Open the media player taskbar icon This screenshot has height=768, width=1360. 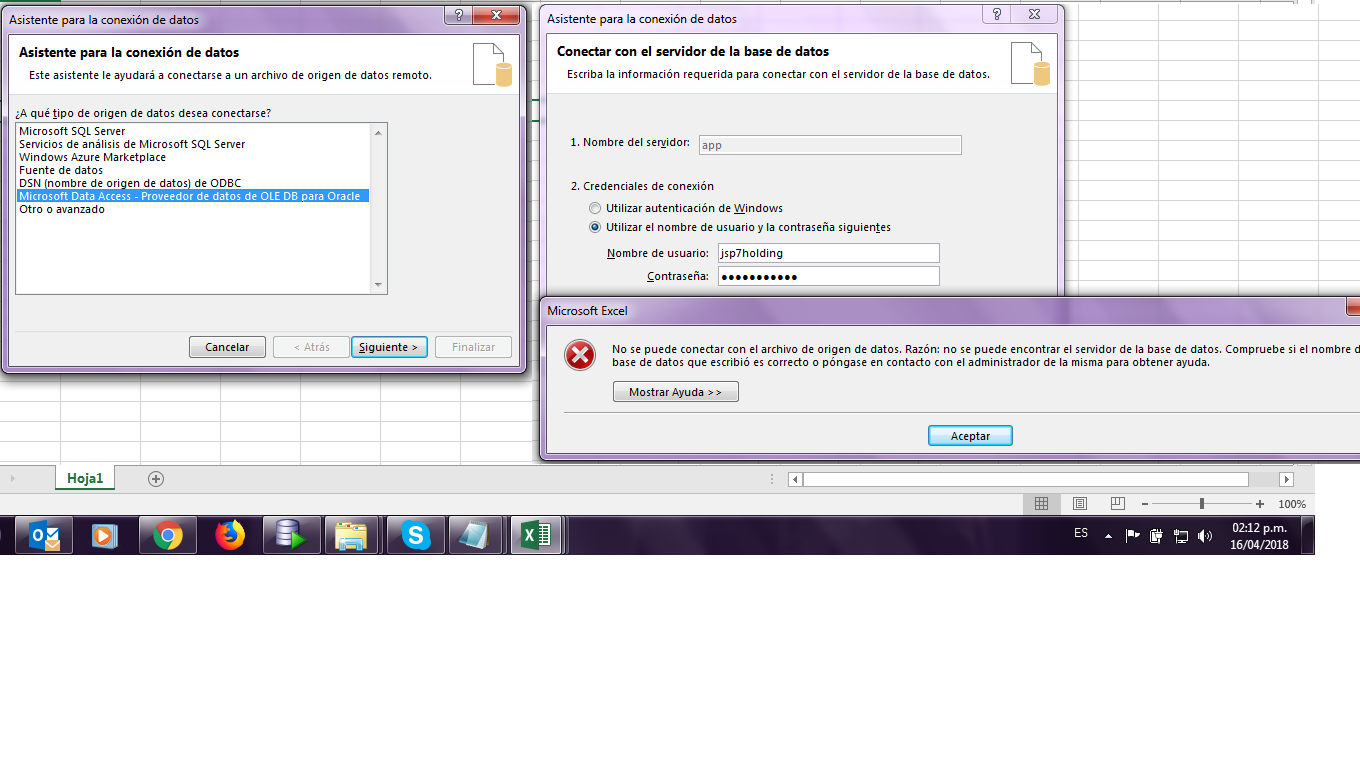(104, 536)
